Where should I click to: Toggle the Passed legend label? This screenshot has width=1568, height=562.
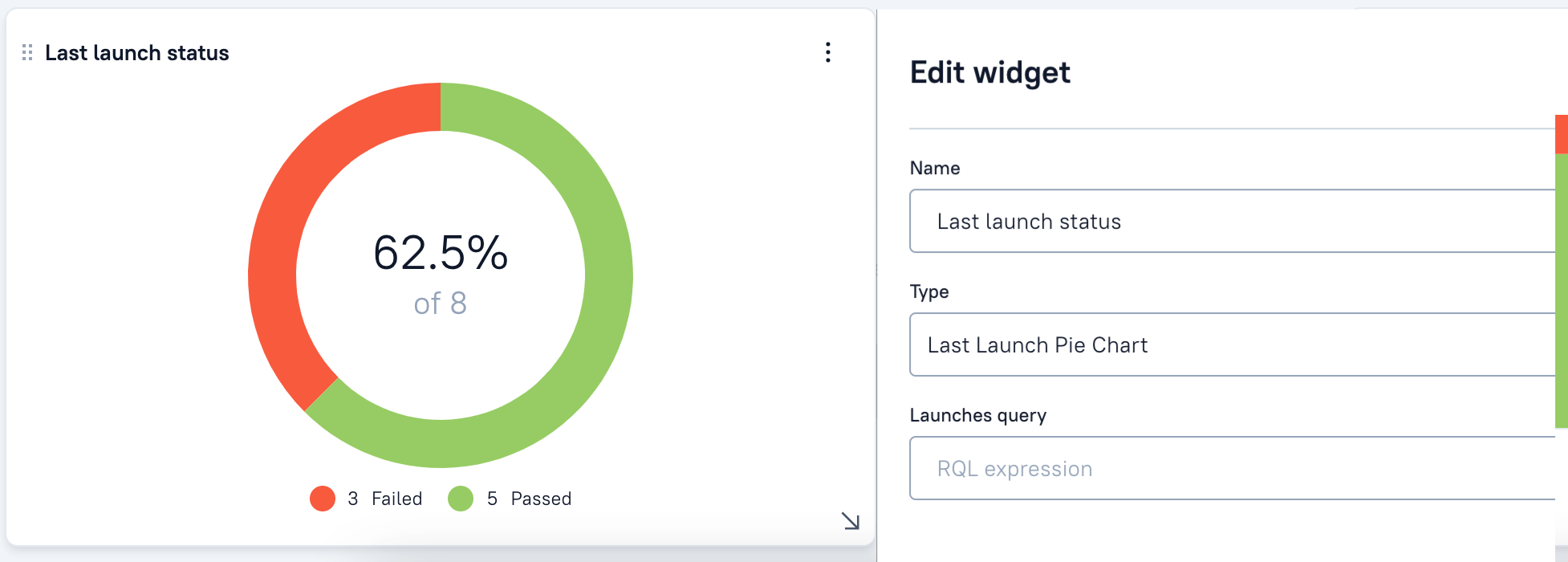[x=541, y=499]
